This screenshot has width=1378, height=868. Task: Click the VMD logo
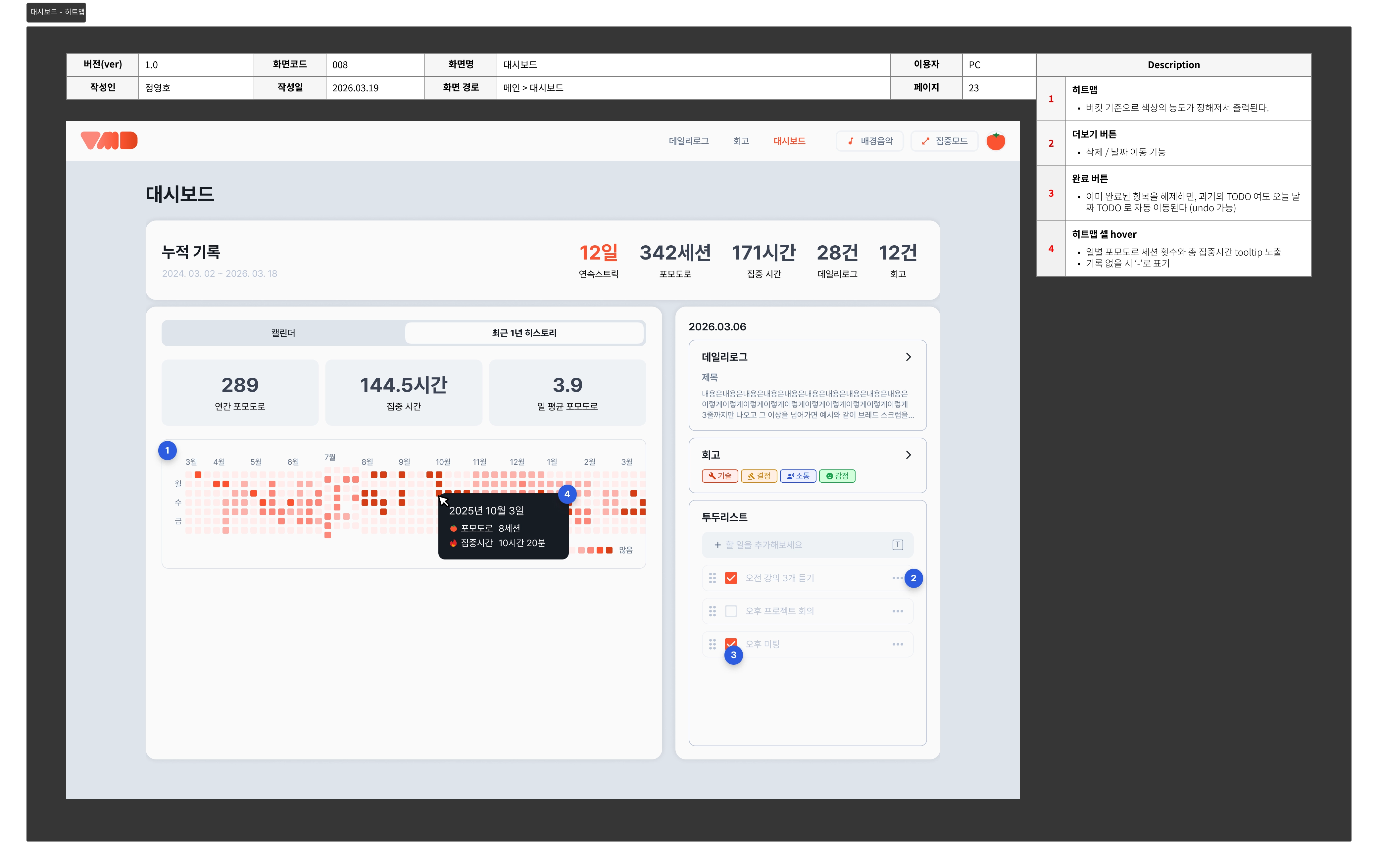[109, 140]
